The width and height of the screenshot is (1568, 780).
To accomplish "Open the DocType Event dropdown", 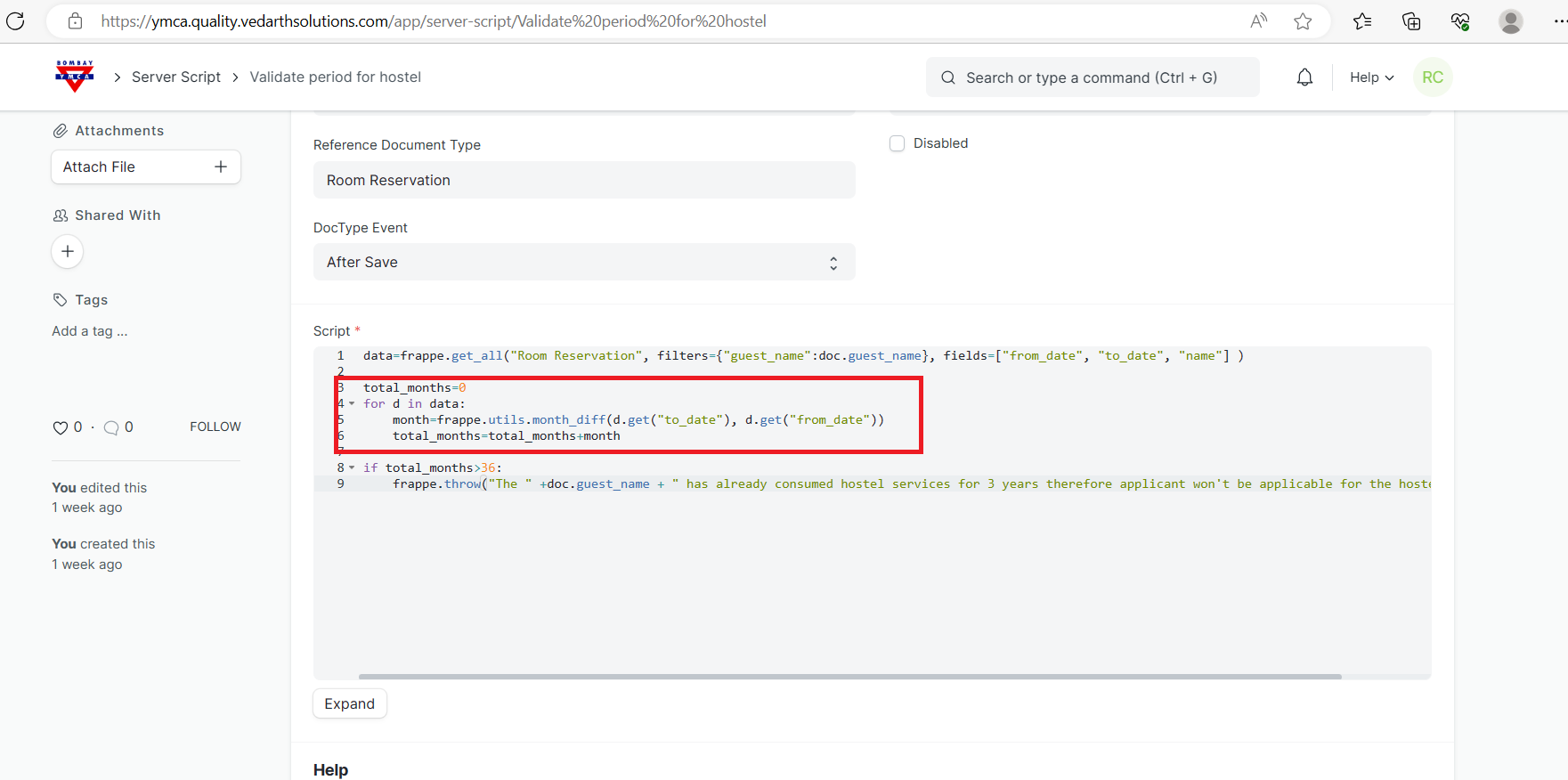I will [x=583, y=262].
